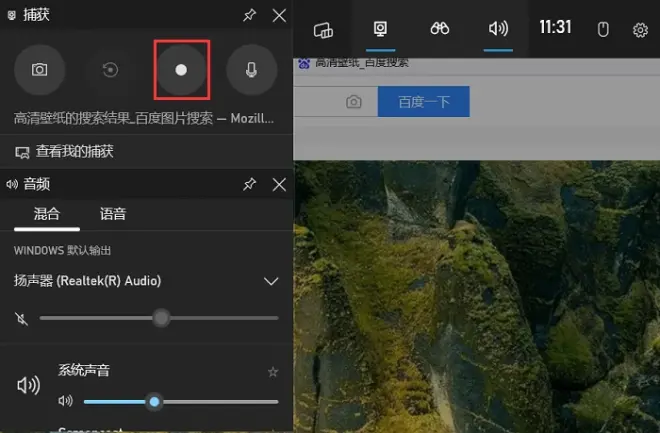Favorite 系统声音 with the star icon
The height and width of the screenshot is (433, 660).
273,372
